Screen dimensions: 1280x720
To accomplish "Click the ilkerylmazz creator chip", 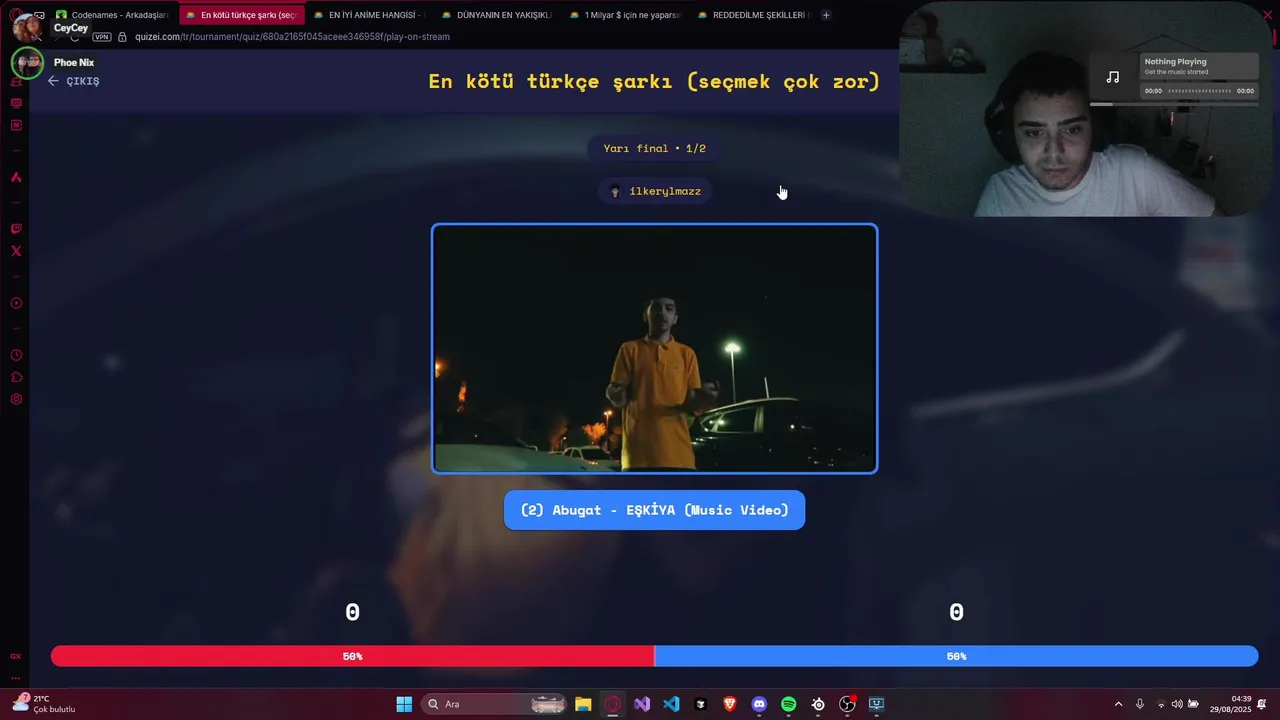I will coord(655,191).
